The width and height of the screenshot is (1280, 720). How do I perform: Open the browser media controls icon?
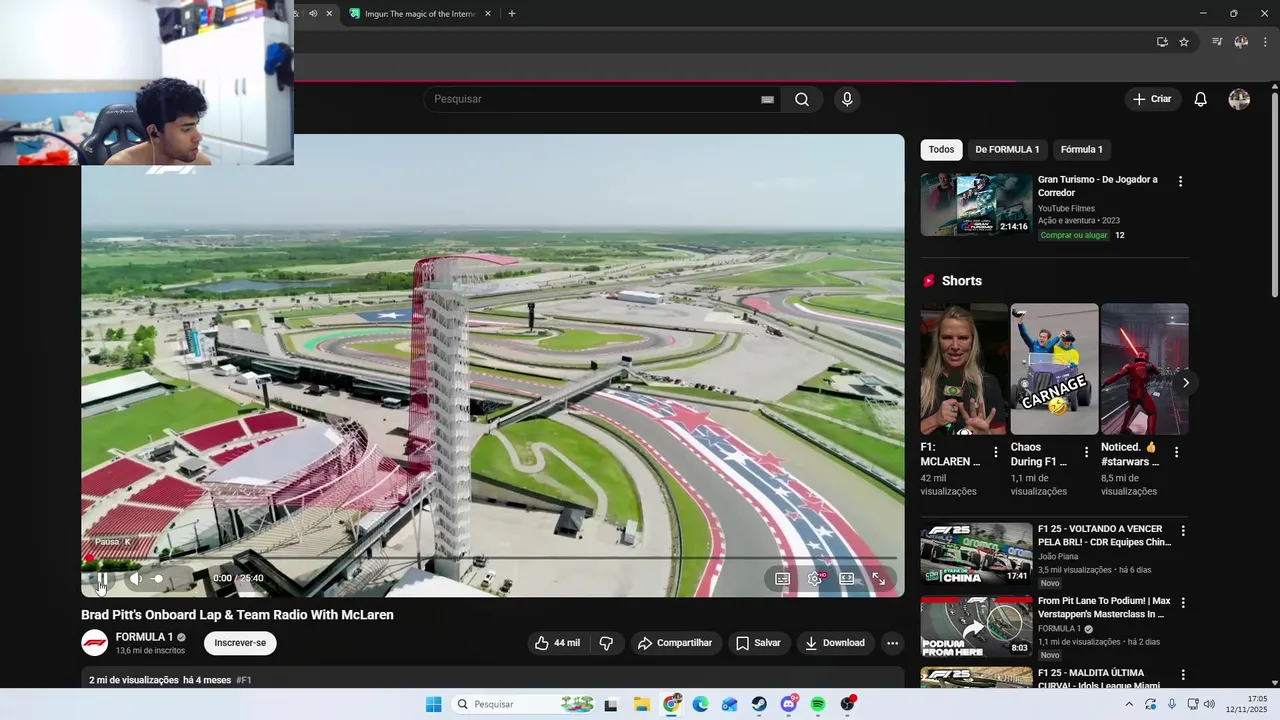coord(1217,42)
